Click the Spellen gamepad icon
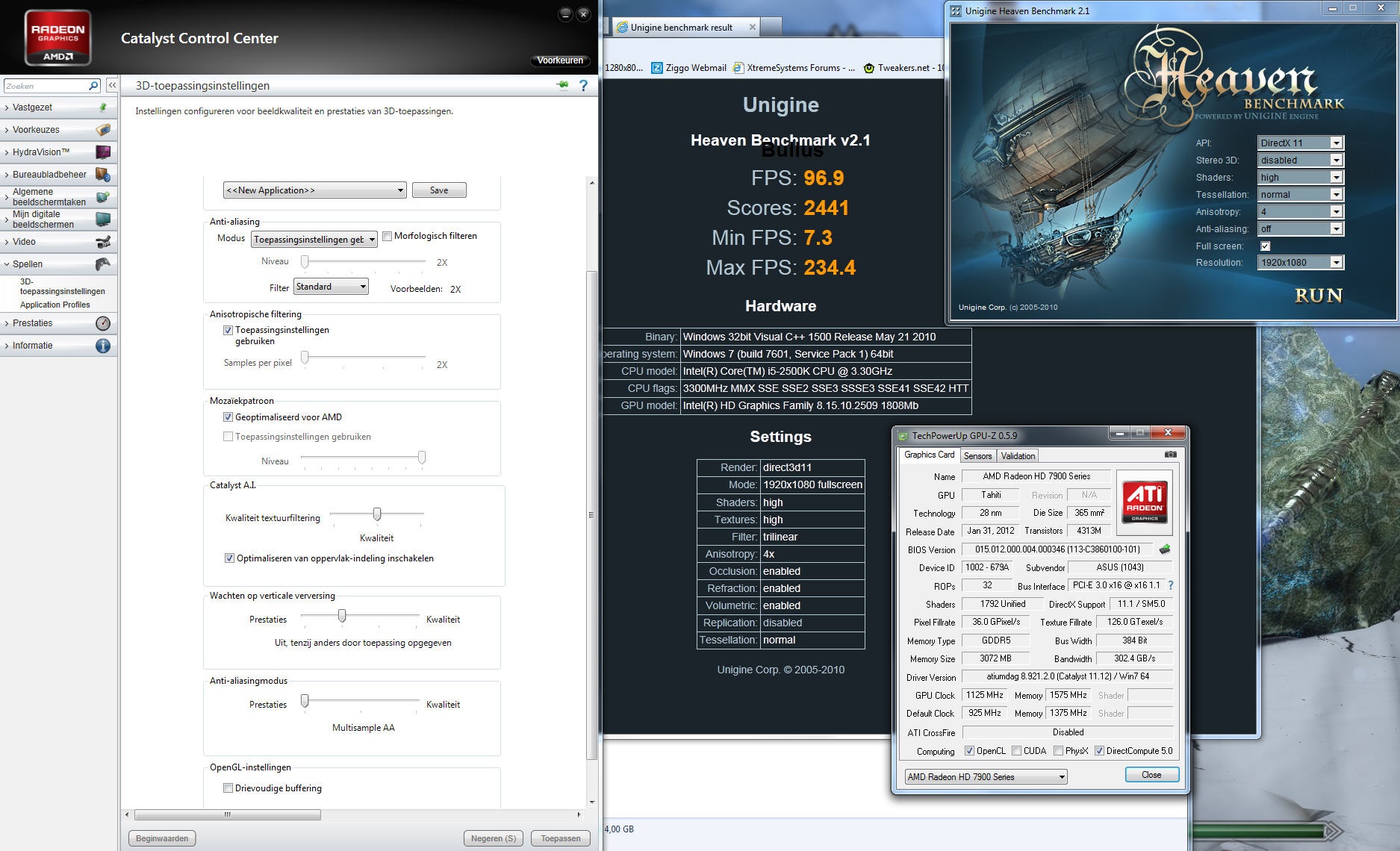The height and width of the screenshot is (851, 1400). 103,264
